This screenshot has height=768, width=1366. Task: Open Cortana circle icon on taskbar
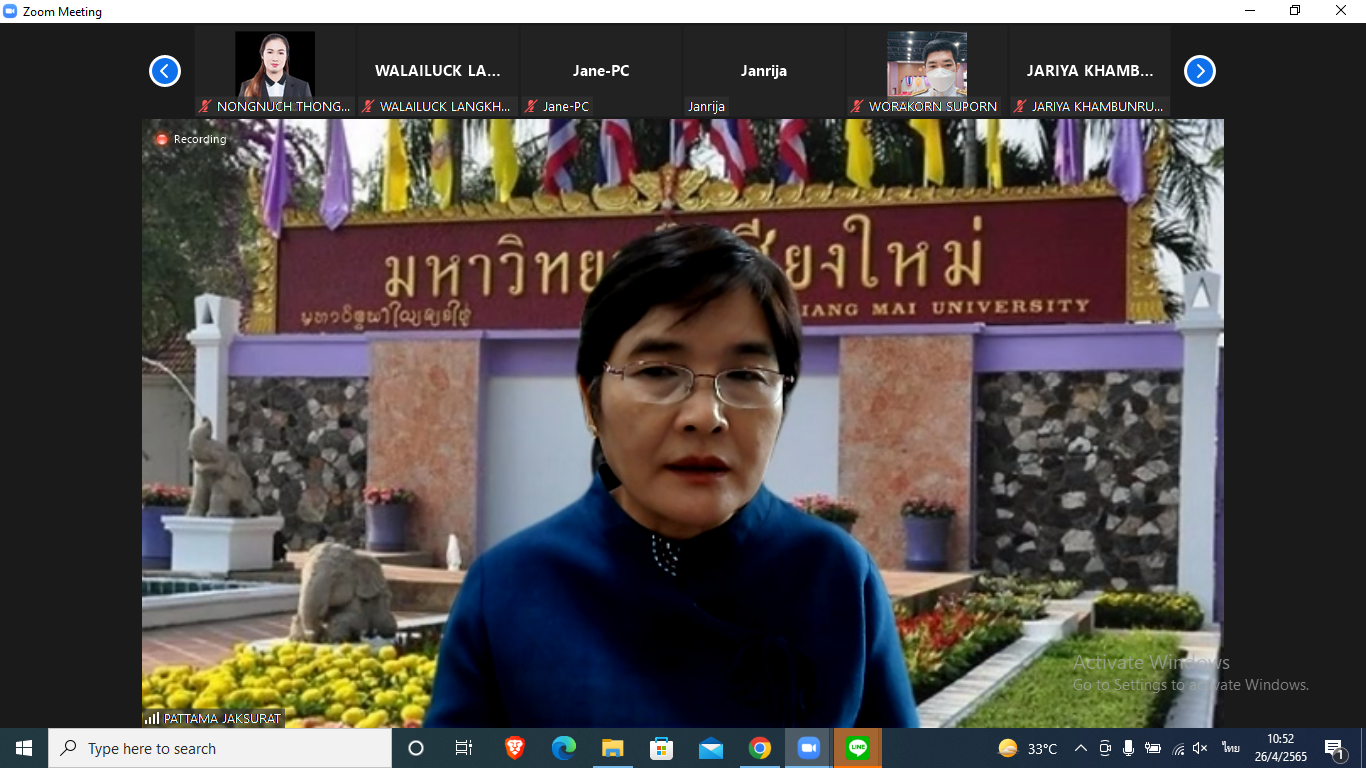pos(416,748)
